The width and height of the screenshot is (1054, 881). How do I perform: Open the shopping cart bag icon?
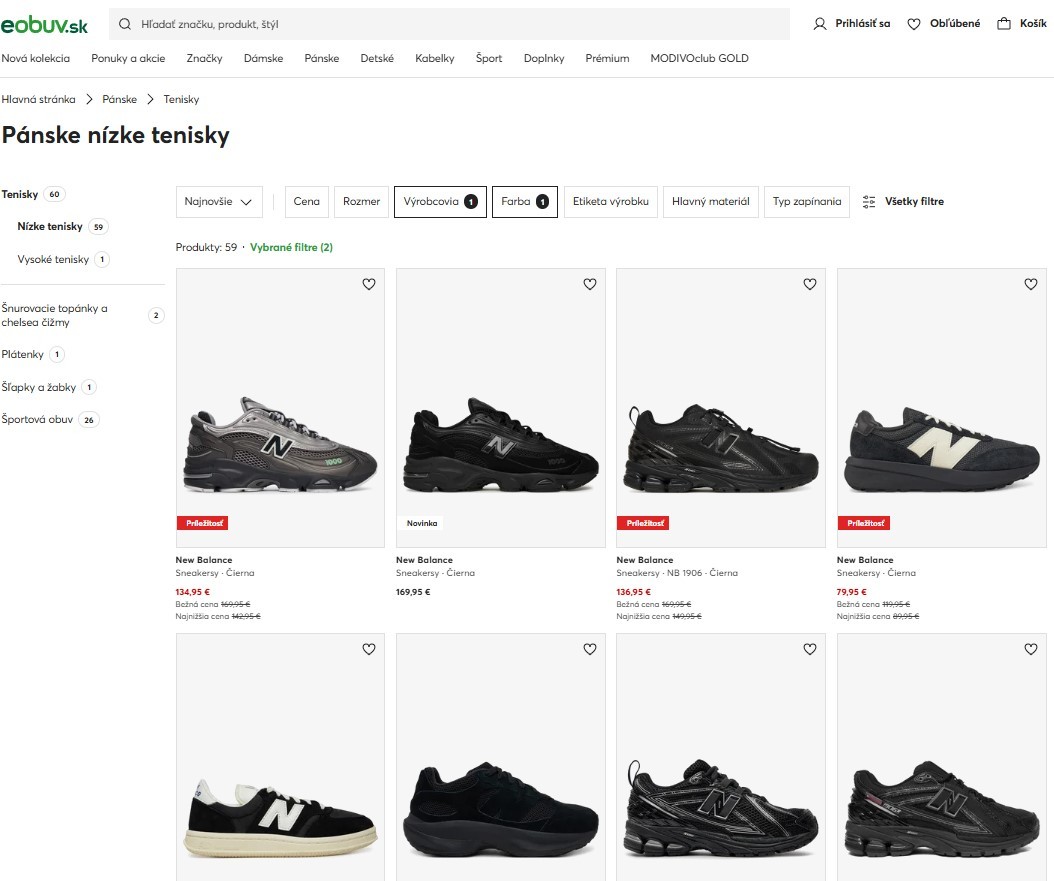pos(1004,24)
